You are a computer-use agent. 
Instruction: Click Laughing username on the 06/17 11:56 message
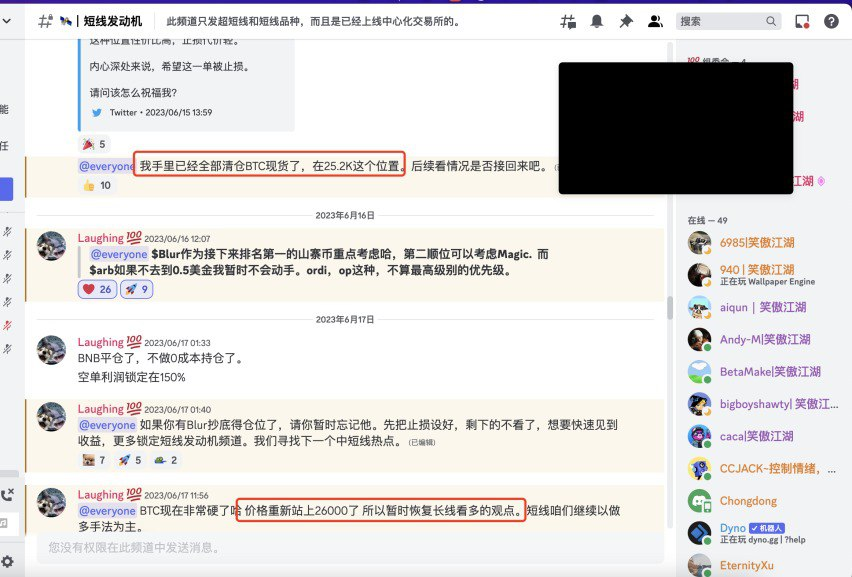[101, 495]
